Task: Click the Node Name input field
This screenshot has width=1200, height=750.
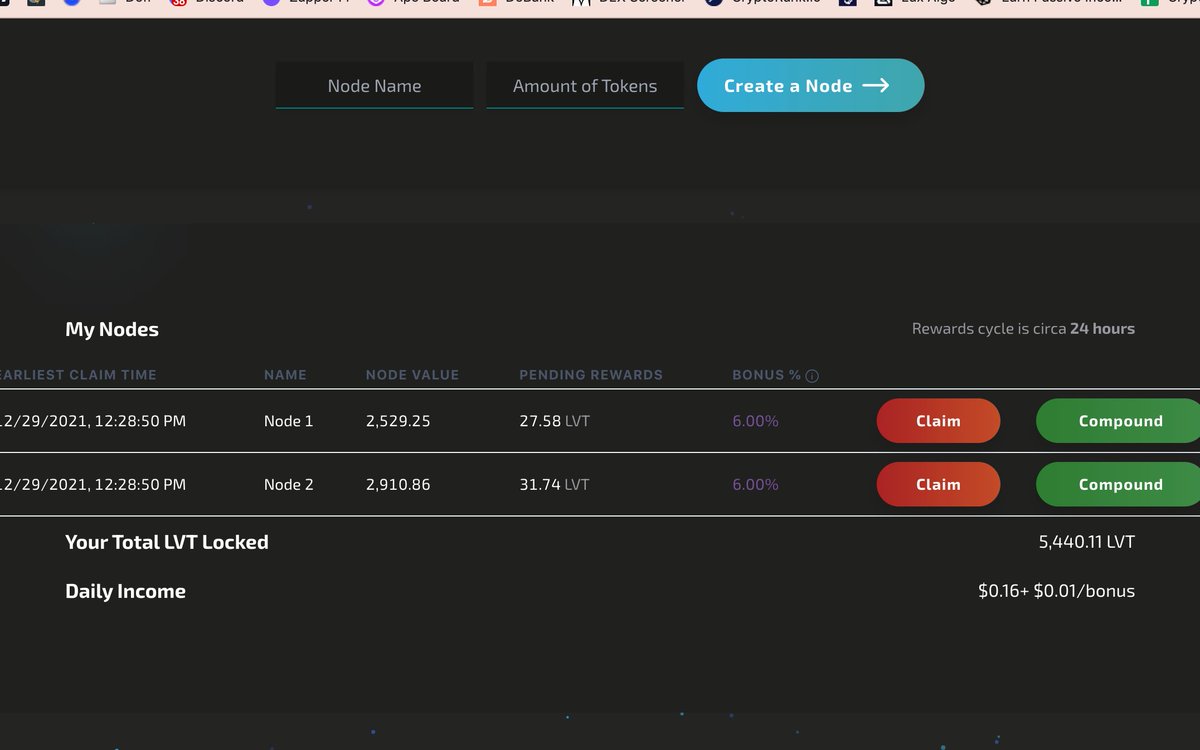Action: [374, 86]
